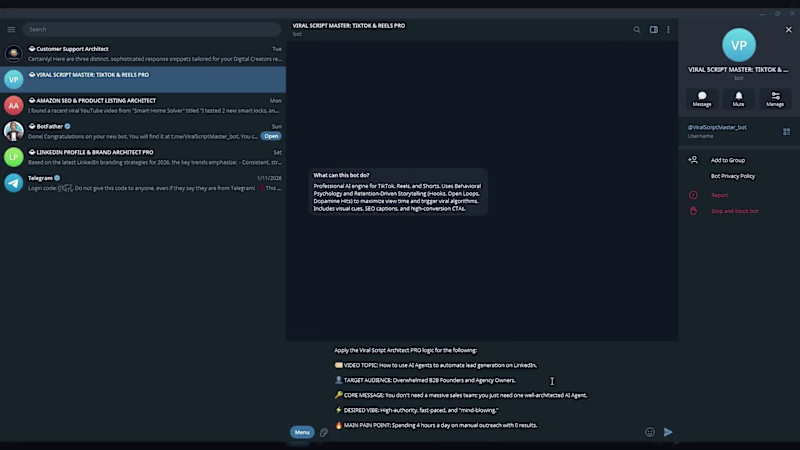Mute notifications for this bot
This screenshot has width=800, height=450.
tap(739, 98)
